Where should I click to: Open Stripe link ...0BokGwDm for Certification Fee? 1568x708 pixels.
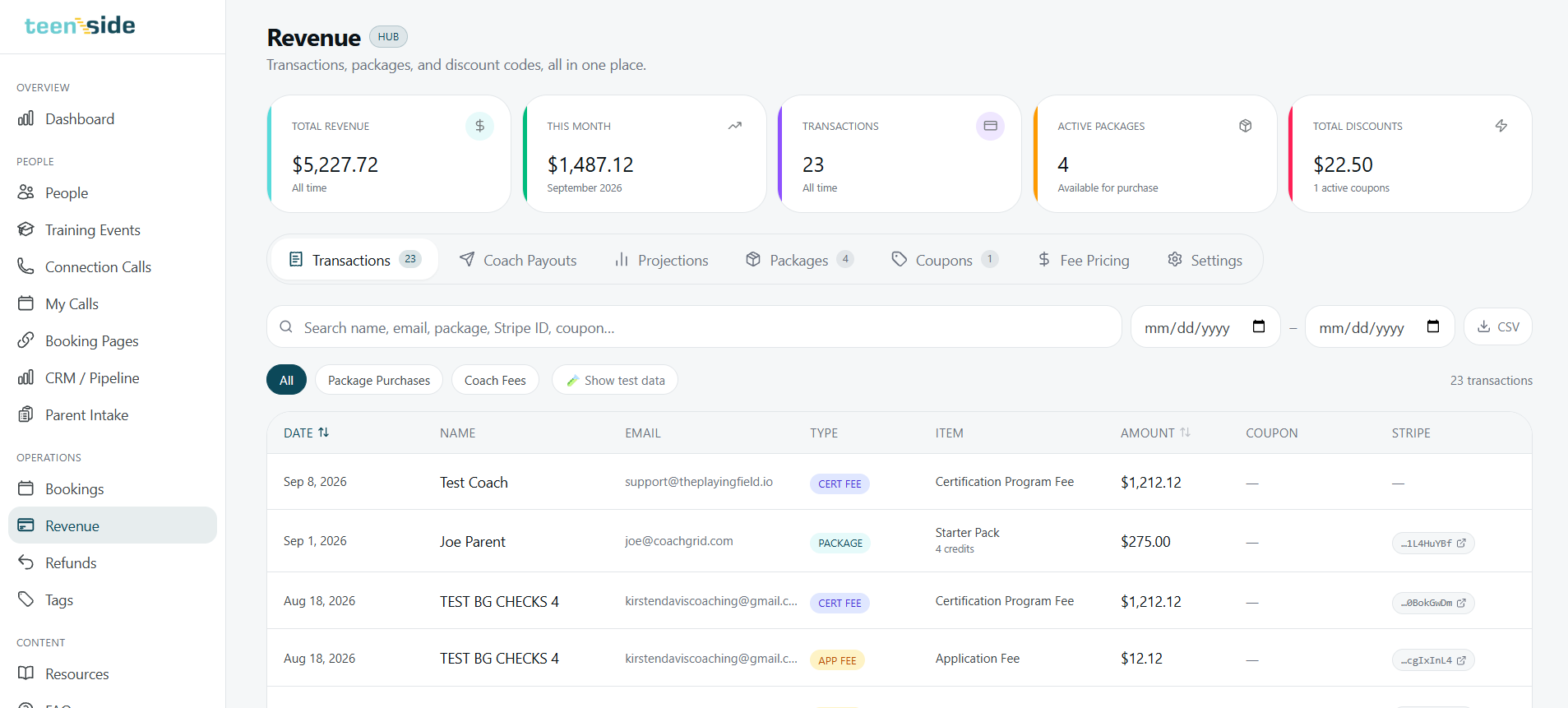pos(1433,603)
